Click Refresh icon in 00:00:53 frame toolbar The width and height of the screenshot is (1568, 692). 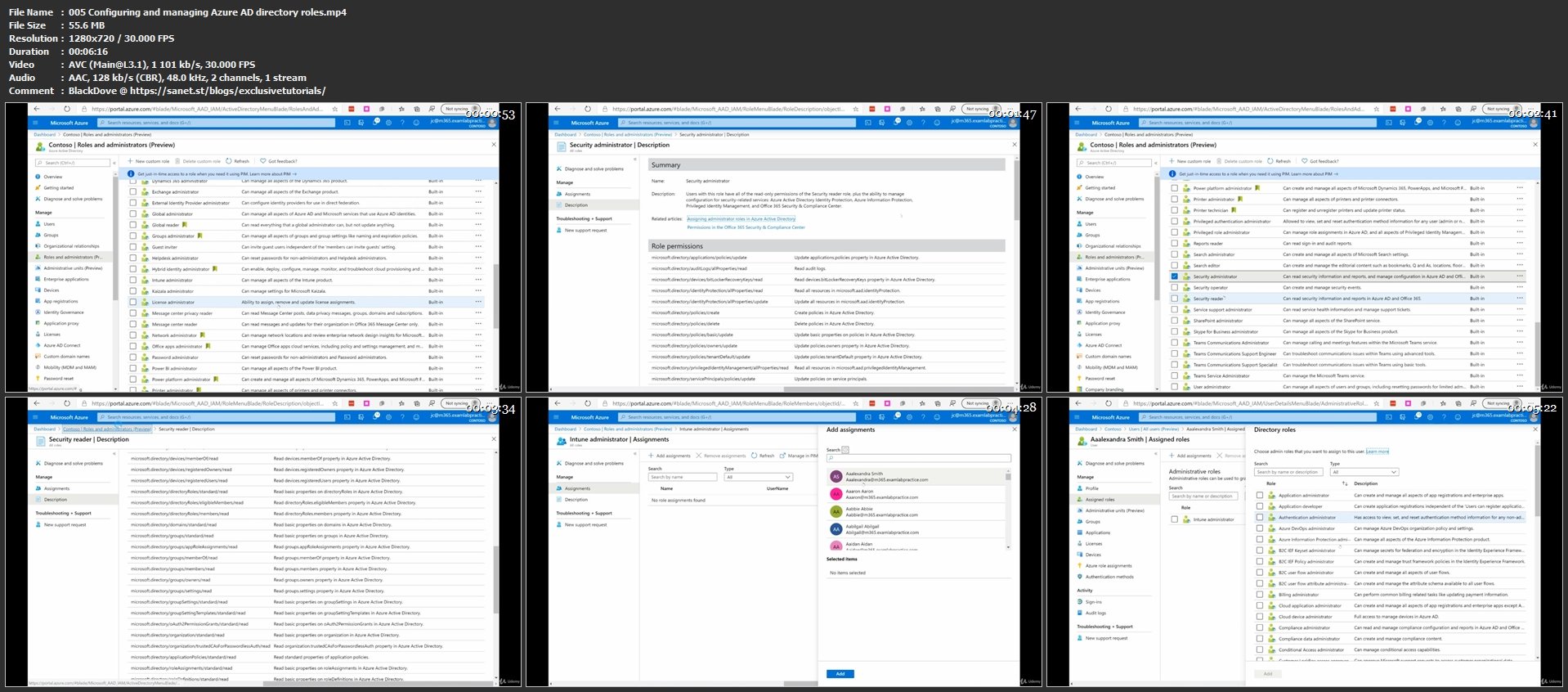pyautogui.click(x=229, y=161)
